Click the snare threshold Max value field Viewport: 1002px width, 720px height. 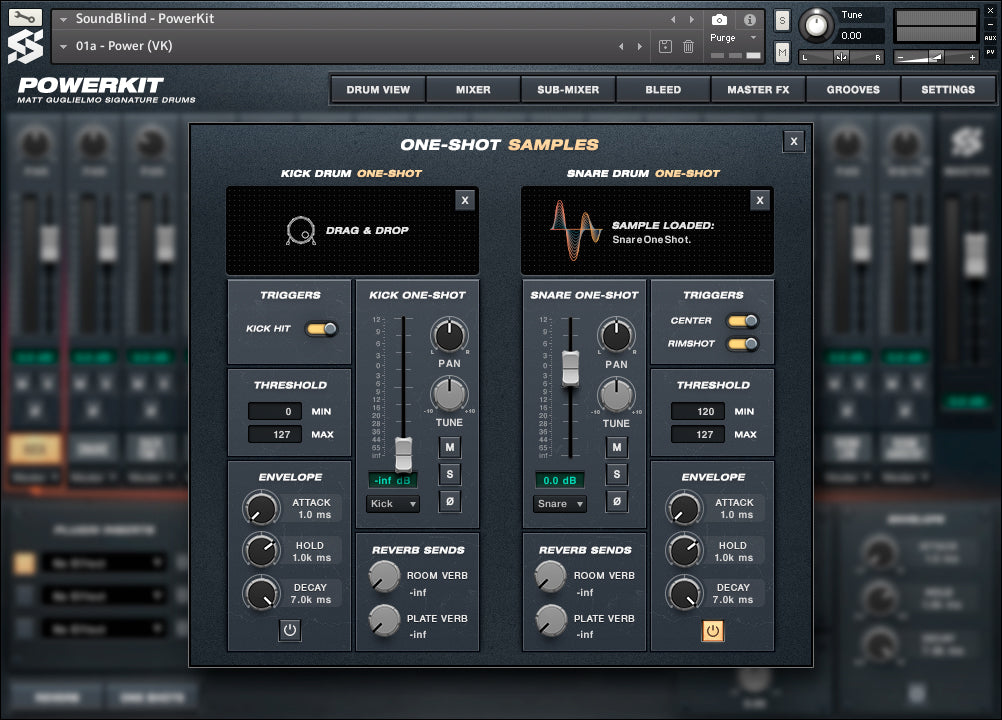tap(698, 434)
